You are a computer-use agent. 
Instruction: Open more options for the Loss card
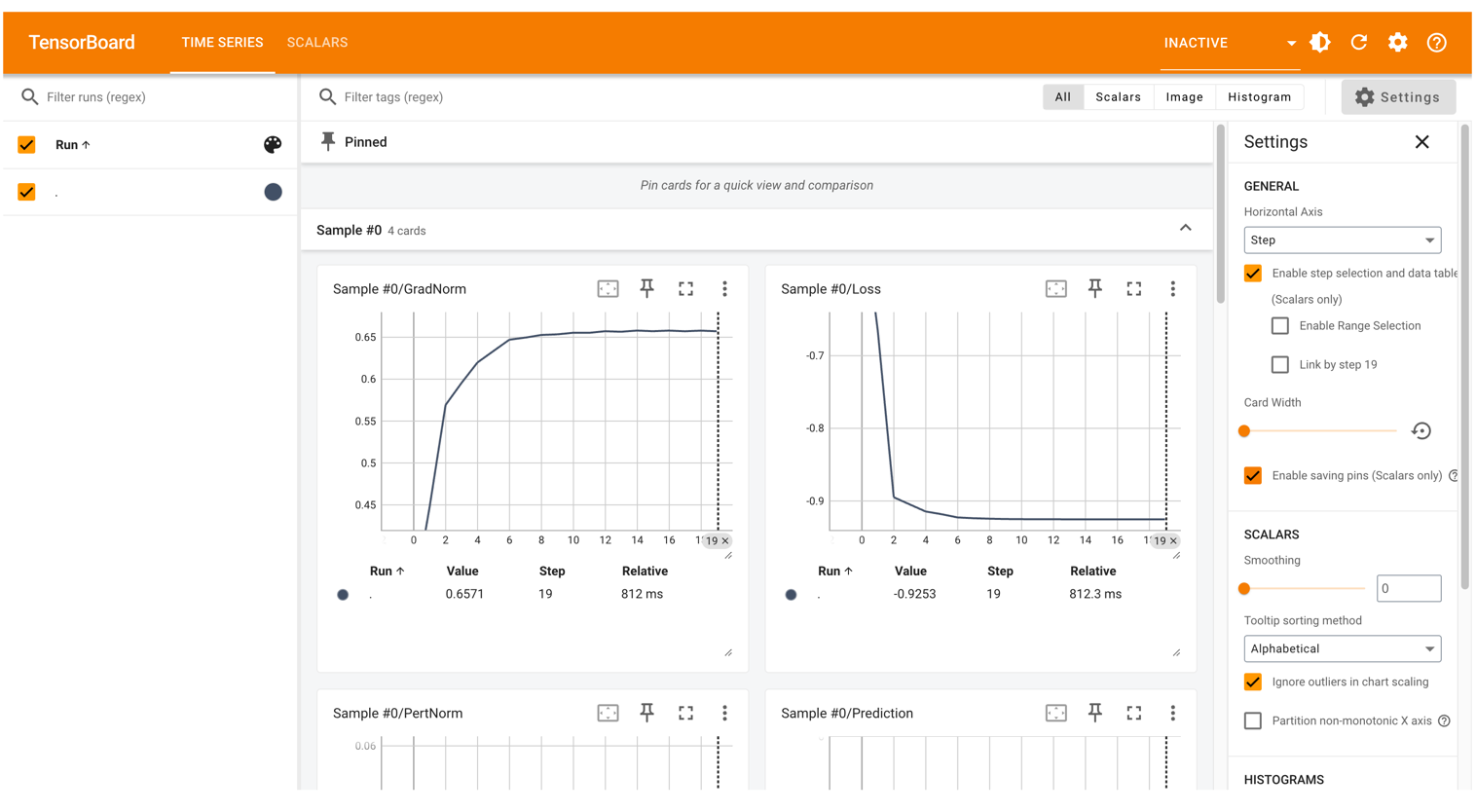coord(1173,289)
